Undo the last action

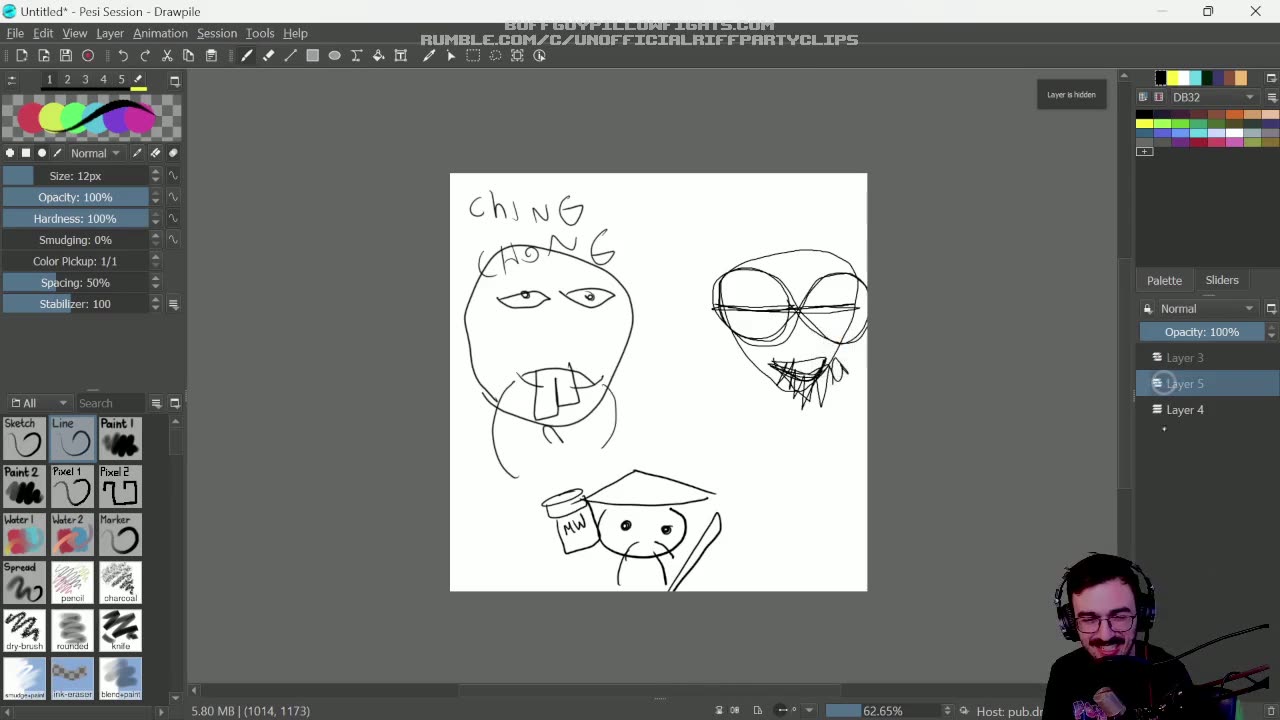point(123,56)
